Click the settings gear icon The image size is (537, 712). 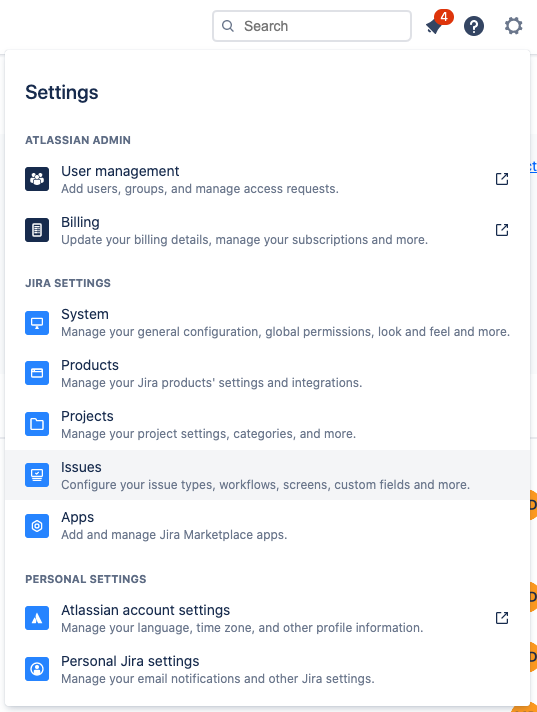[513, 26]
